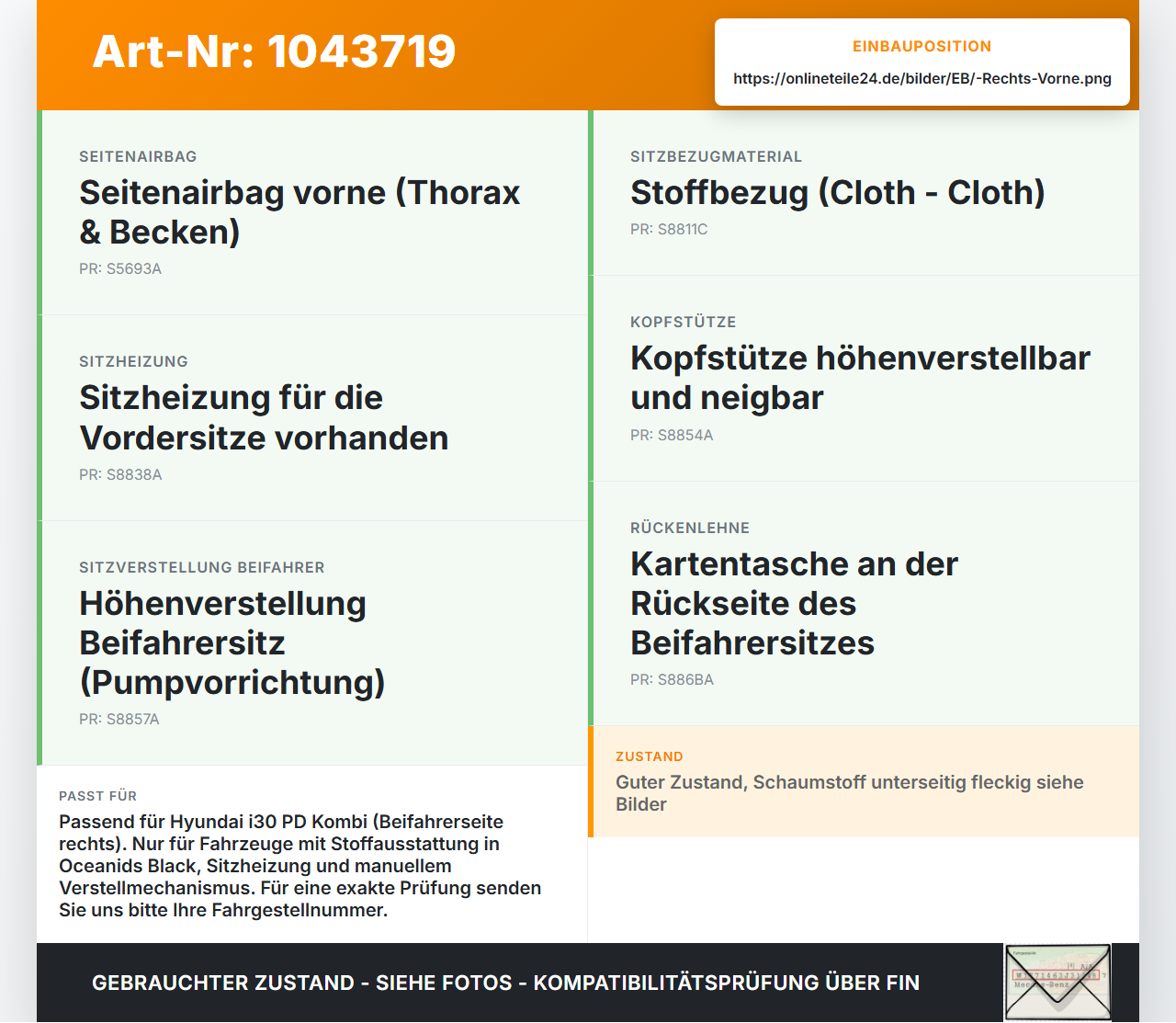Select PR code S5693A
The width and height of the screenshot is (1176, 1023).
tap(120, 268)
